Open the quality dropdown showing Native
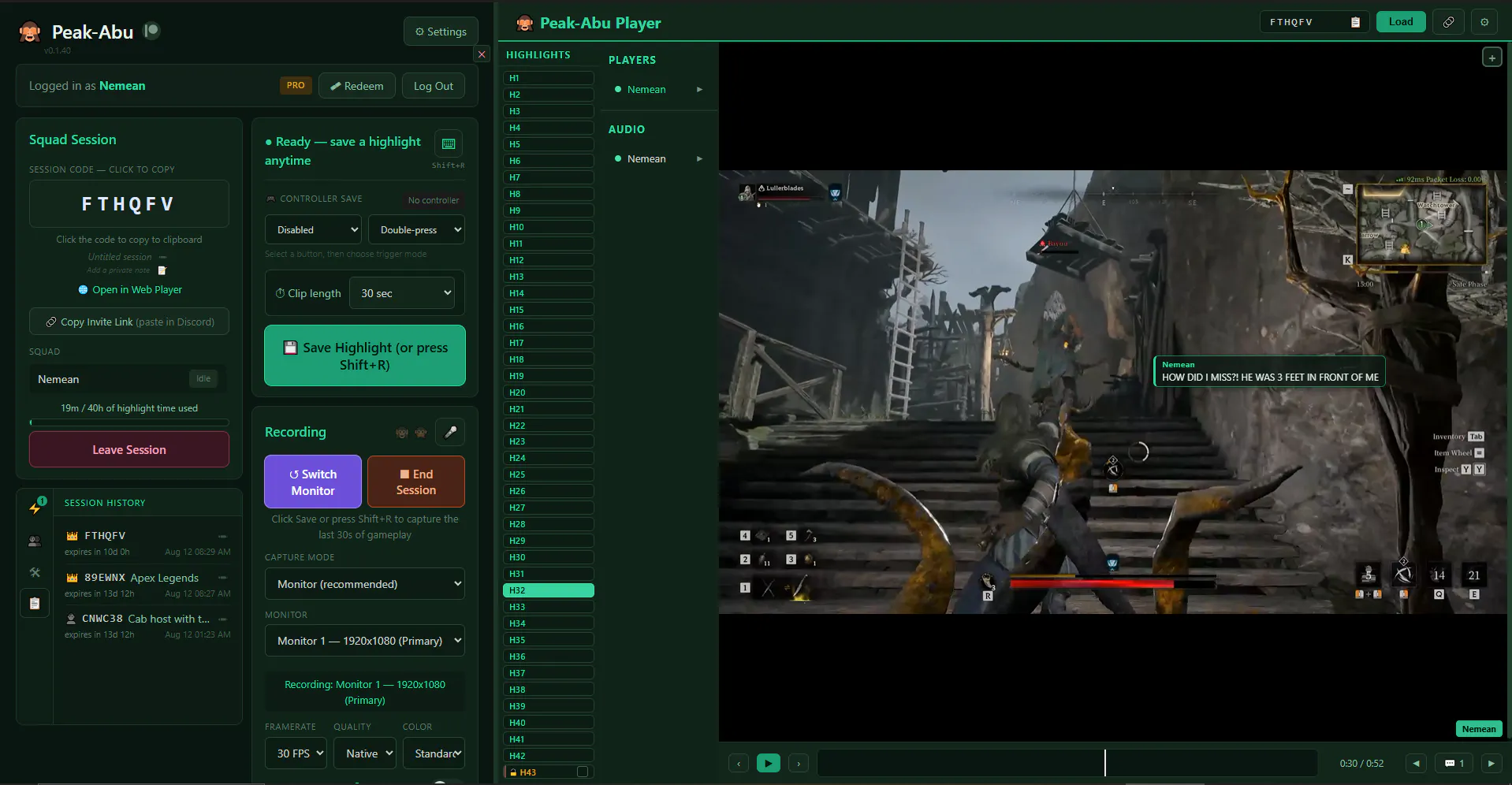The width and height of the screenshot is (1512, 785). pyautogui.click(x=364, y=753)
